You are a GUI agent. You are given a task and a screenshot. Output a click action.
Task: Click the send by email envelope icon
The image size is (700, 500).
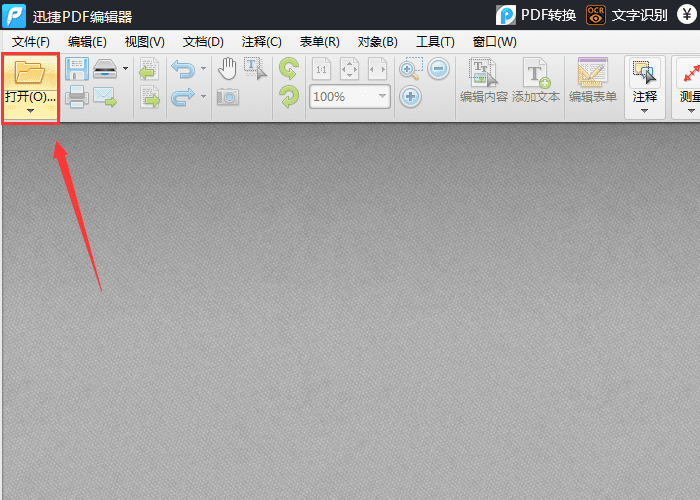(105, 96)
